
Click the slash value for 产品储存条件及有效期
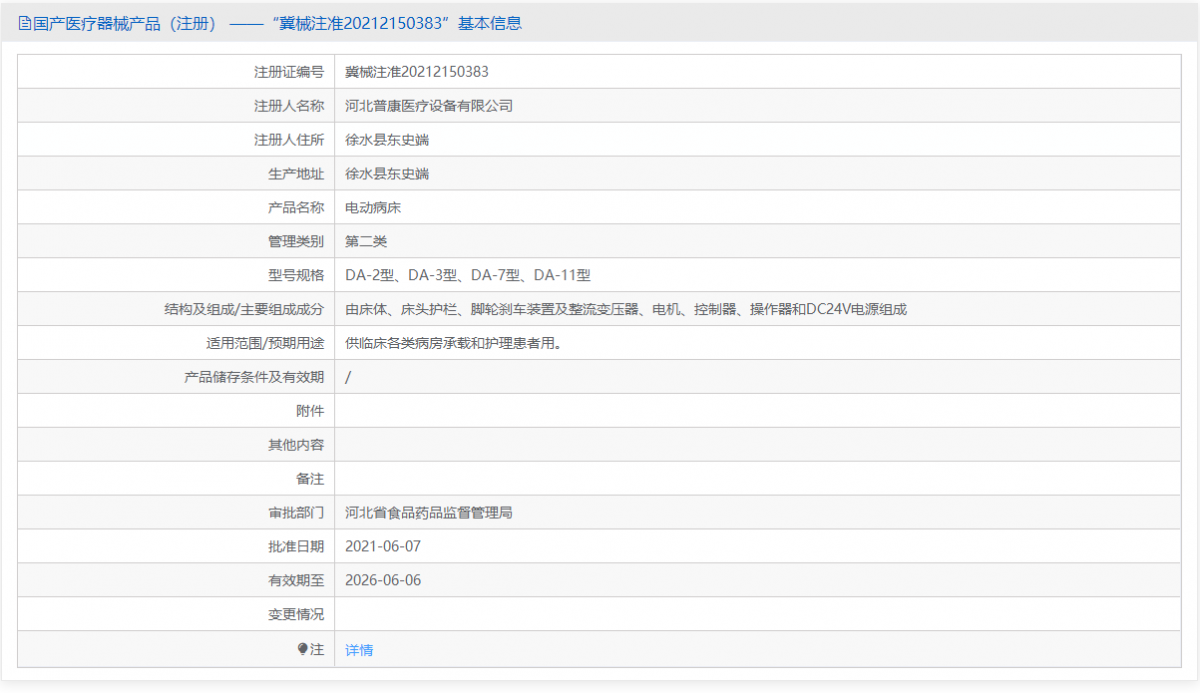(348, 378)
